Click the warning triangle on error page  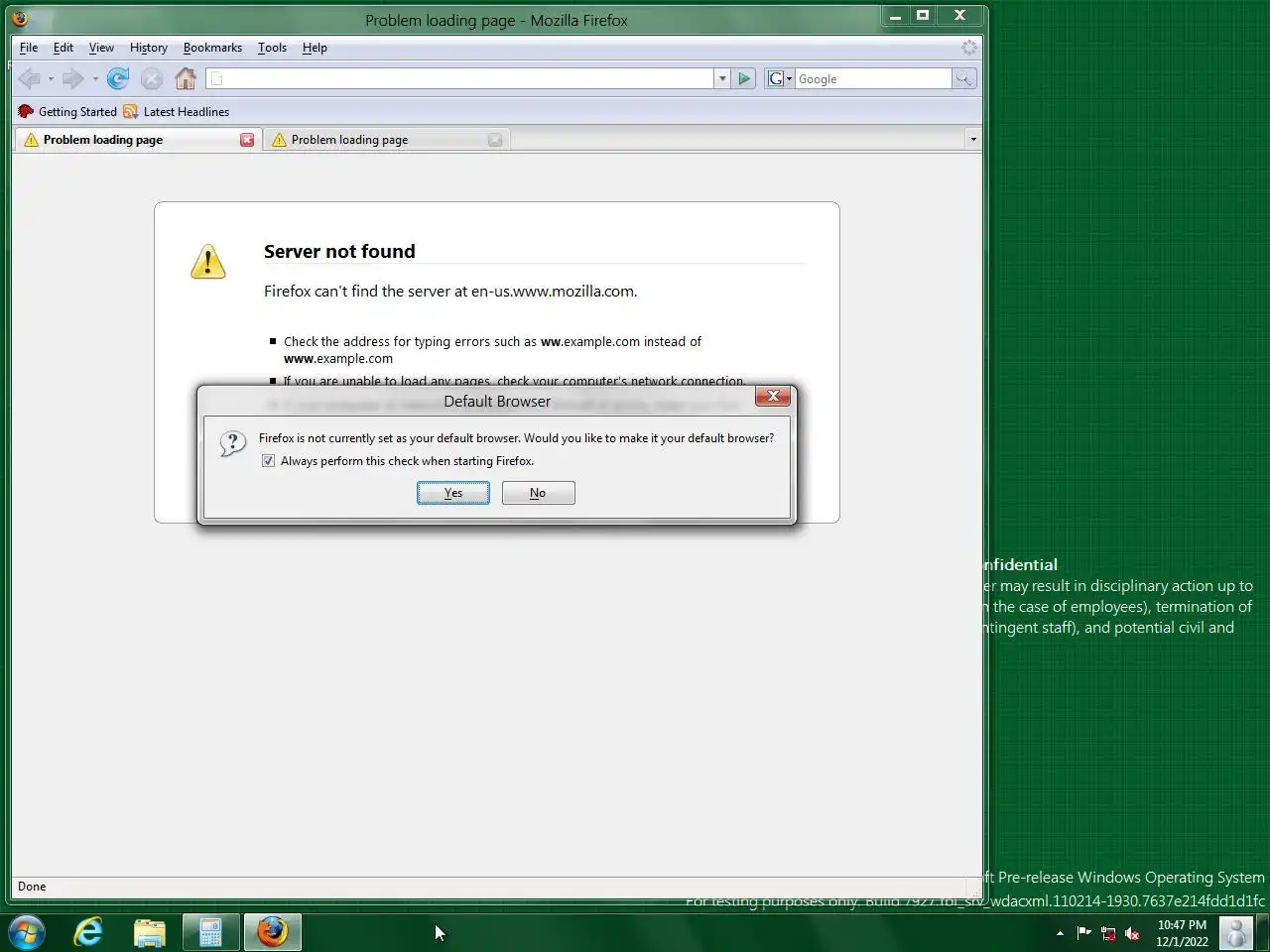[207, 262]
